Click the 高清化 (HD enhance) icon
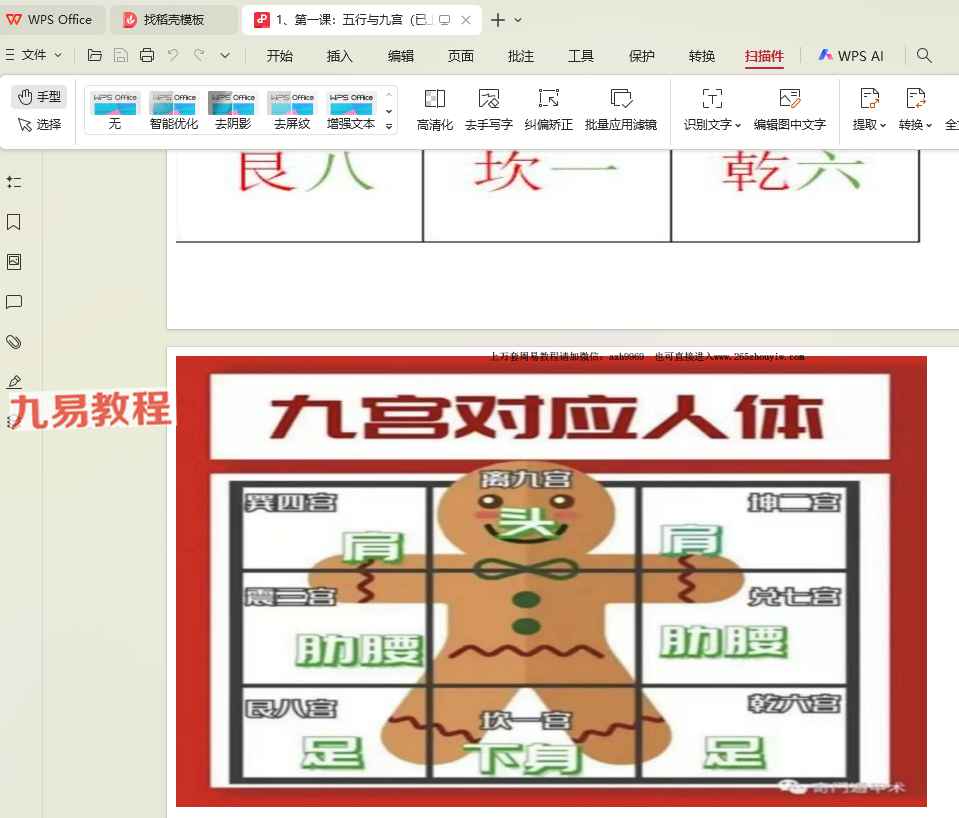Image resolution: width=959 pixels, height=818 pixels. [x=435, y=109]
